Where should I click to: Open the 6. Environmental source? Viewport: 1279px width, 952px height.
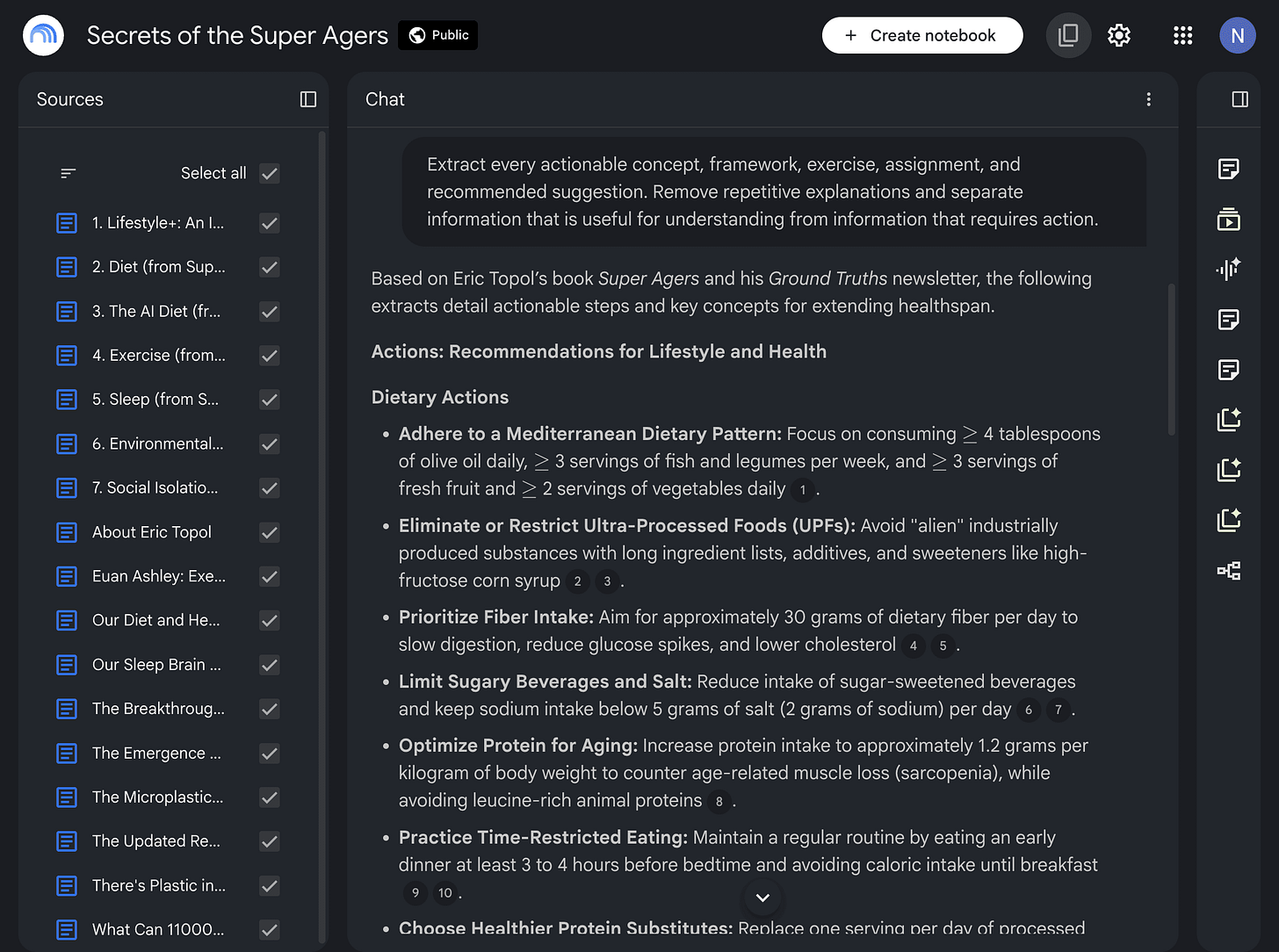[x=158, y=444]
